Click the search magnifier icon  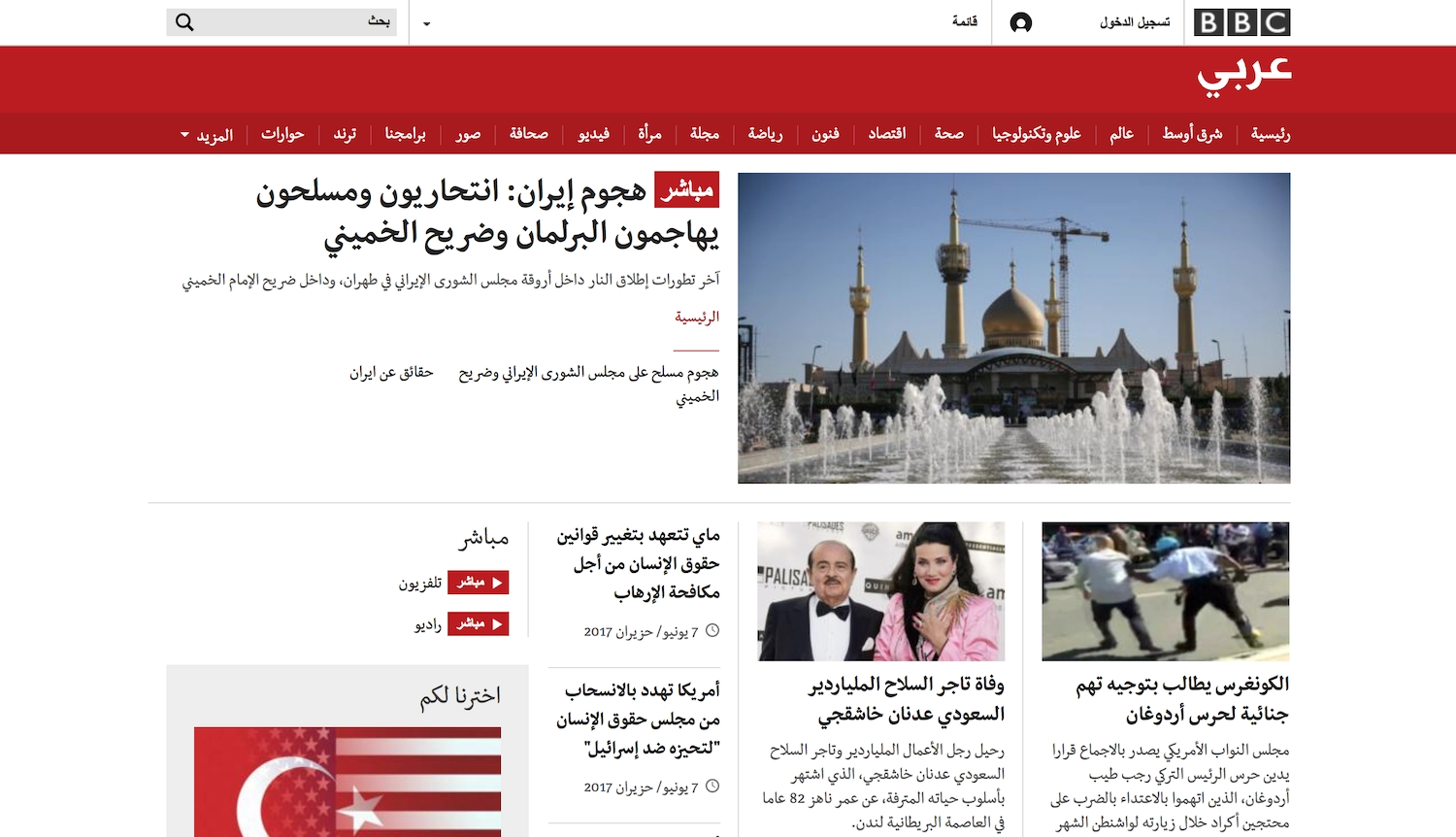point(184,22)
